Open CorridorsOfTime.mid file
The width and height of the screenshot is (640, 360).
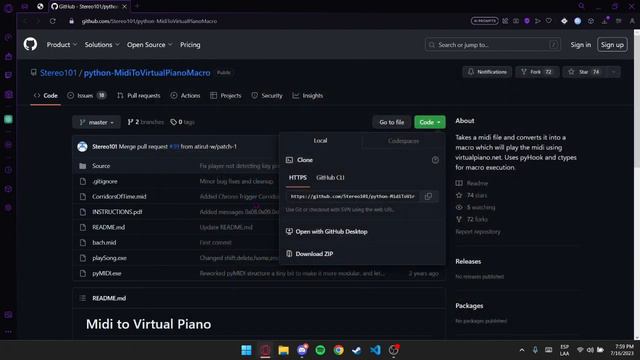(x=119, y=196)
